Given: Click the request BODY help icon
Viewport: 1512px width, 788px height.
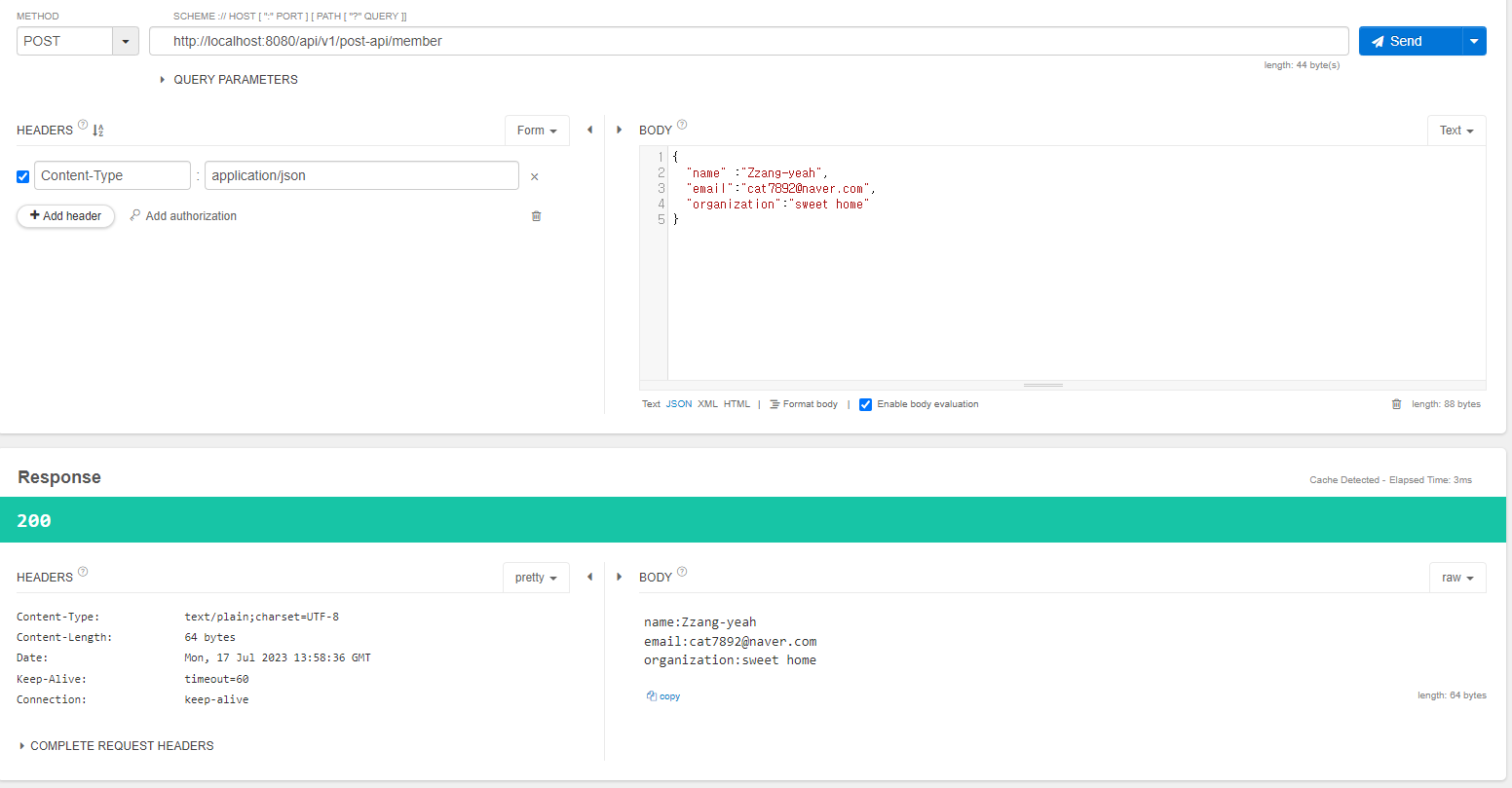Looking at the screenshot, I should (682, 125).
